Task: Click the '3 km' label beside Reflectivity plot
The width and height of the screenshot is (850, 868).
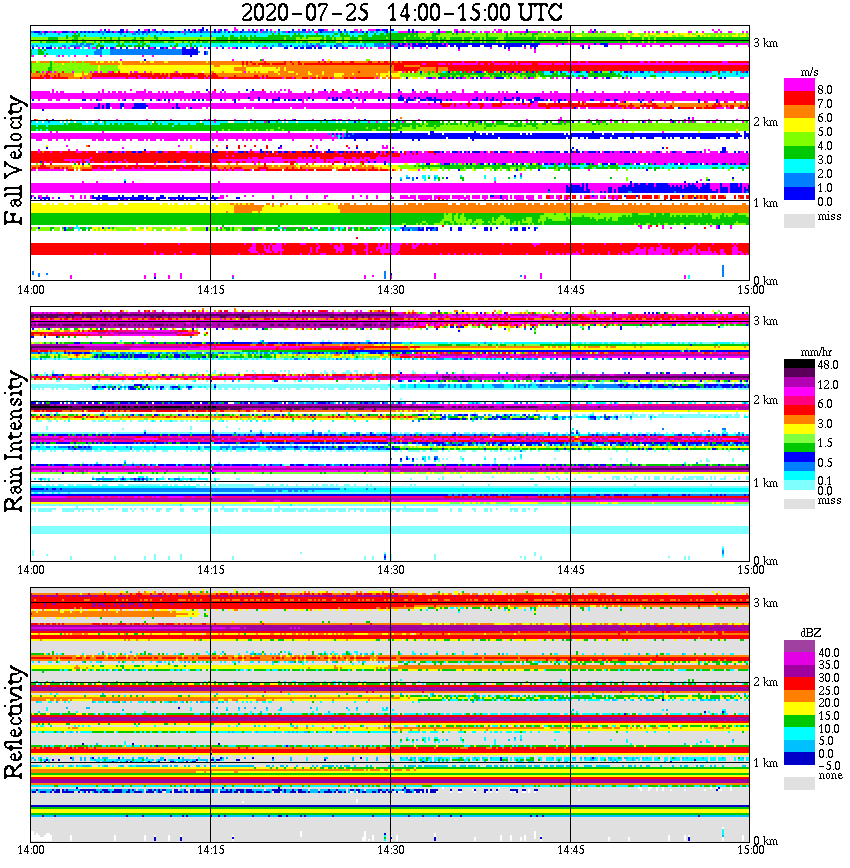Action: coord(766,603)
